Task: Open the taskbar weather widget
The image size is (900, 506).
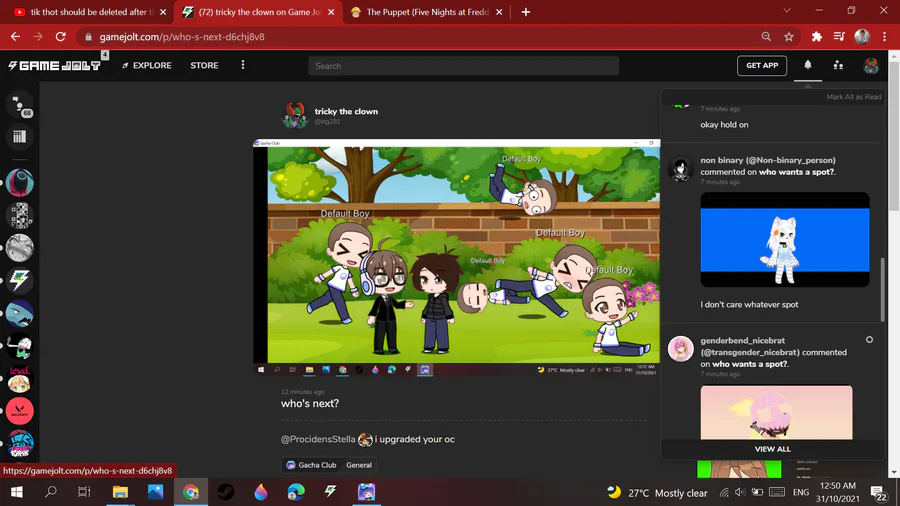Action: [657, 493]
